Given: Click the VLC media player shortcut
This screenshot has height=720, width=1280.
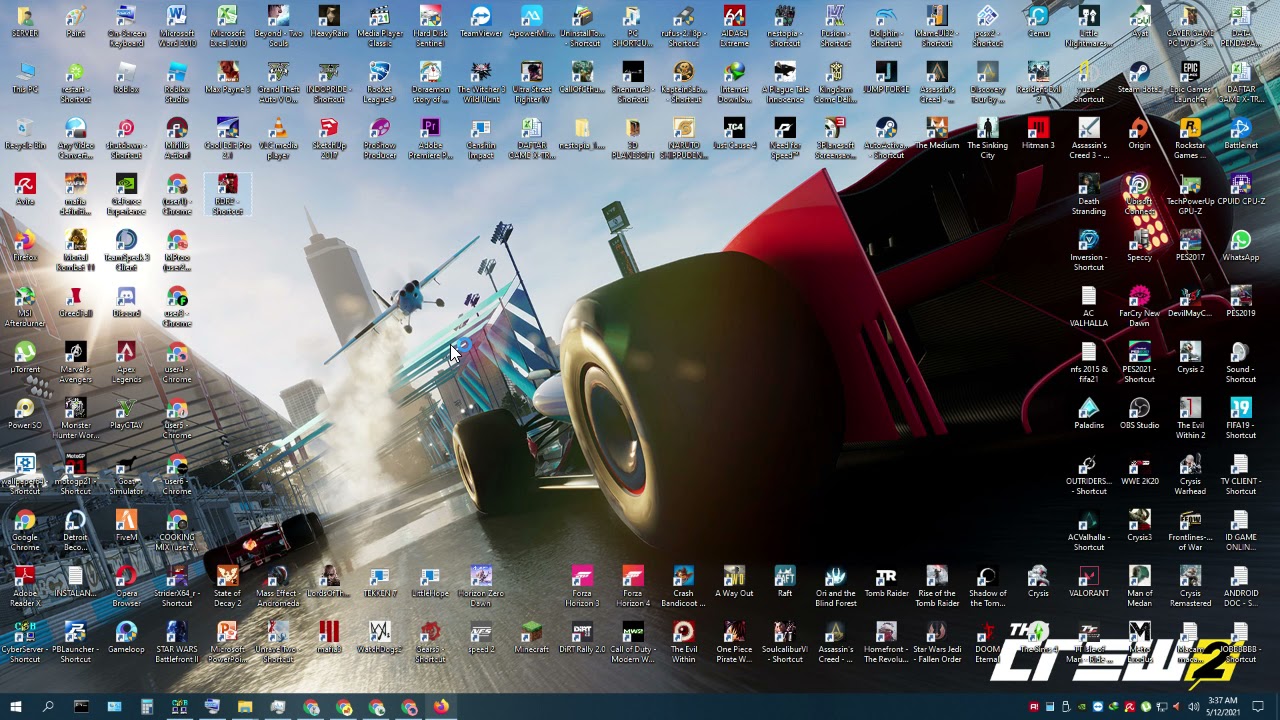Looking at the screenshot, I should click(278, 139).
